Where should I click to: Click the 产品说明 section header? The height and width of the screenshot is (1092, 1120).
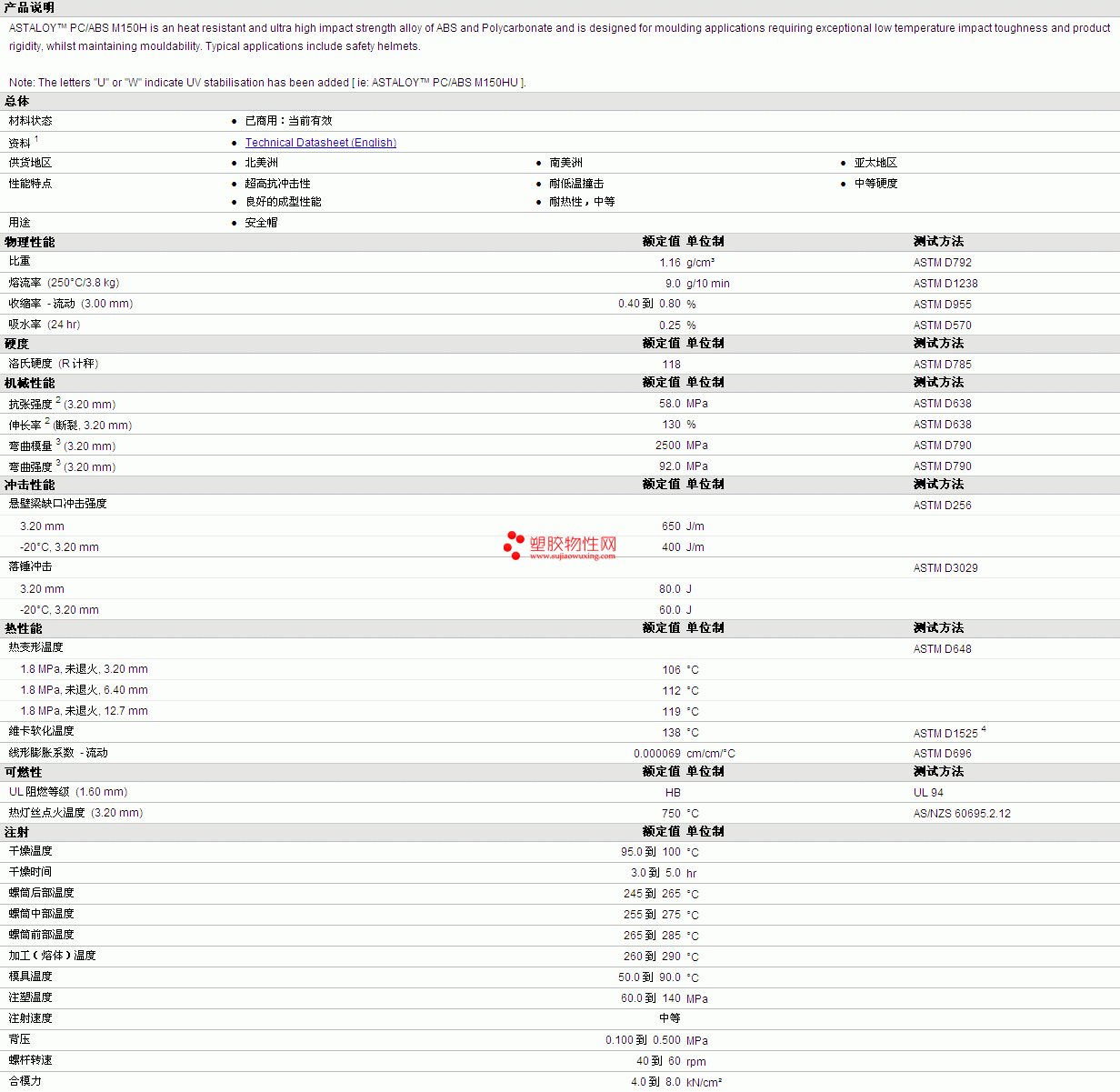(x=30, y=7)
